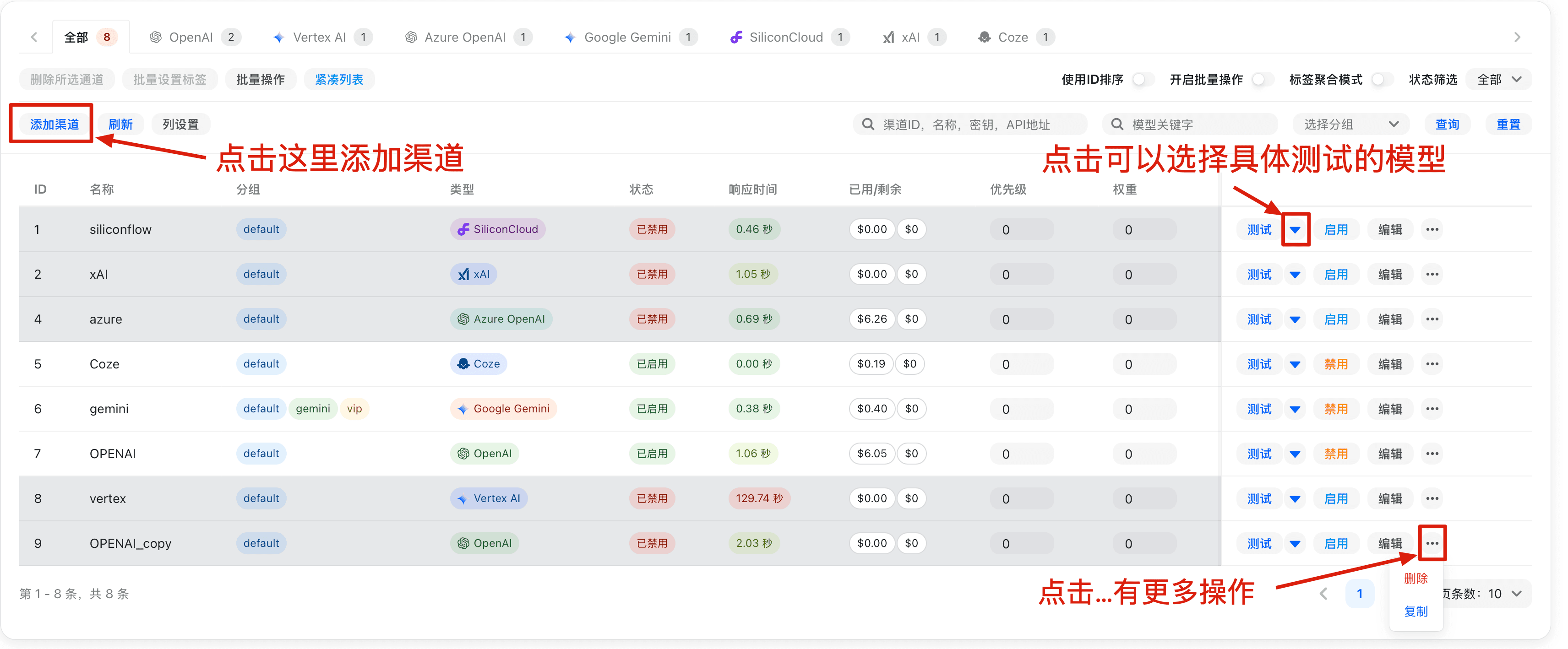
Task: Click the SiliconCloud type tag icon
Action: (x=463, y=229)
